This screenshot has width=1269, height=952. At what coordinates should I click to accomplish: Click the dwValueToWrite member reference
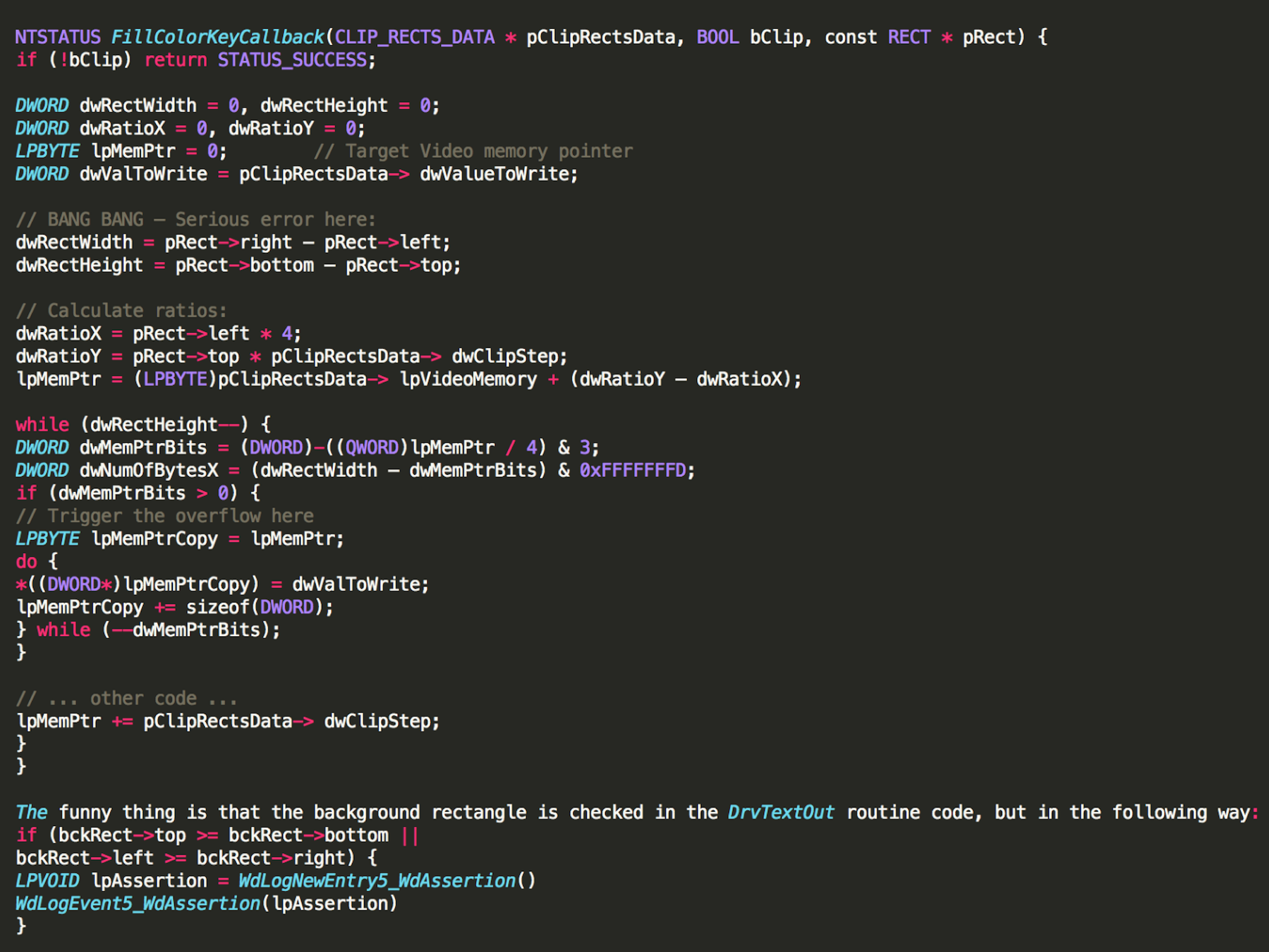coord(497,174)
